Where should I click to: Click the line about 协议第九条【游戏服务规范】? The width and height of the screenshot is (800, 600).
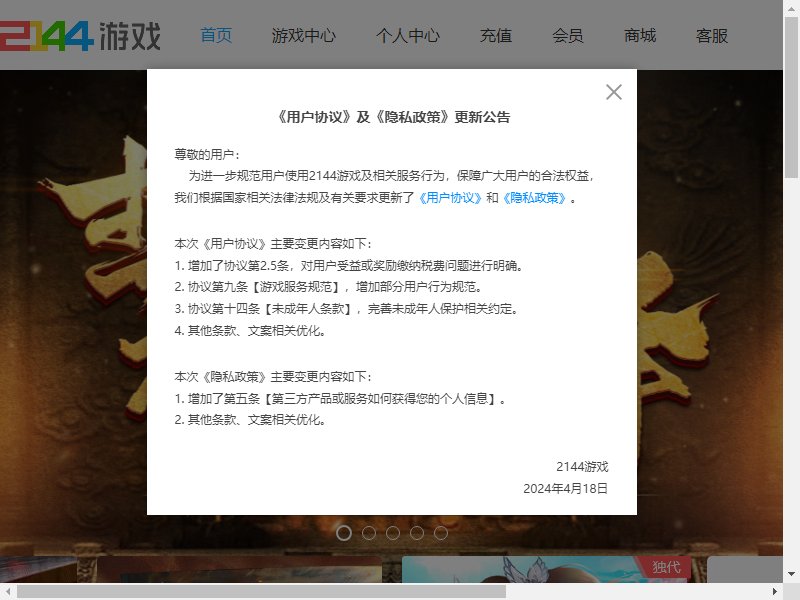328,287
